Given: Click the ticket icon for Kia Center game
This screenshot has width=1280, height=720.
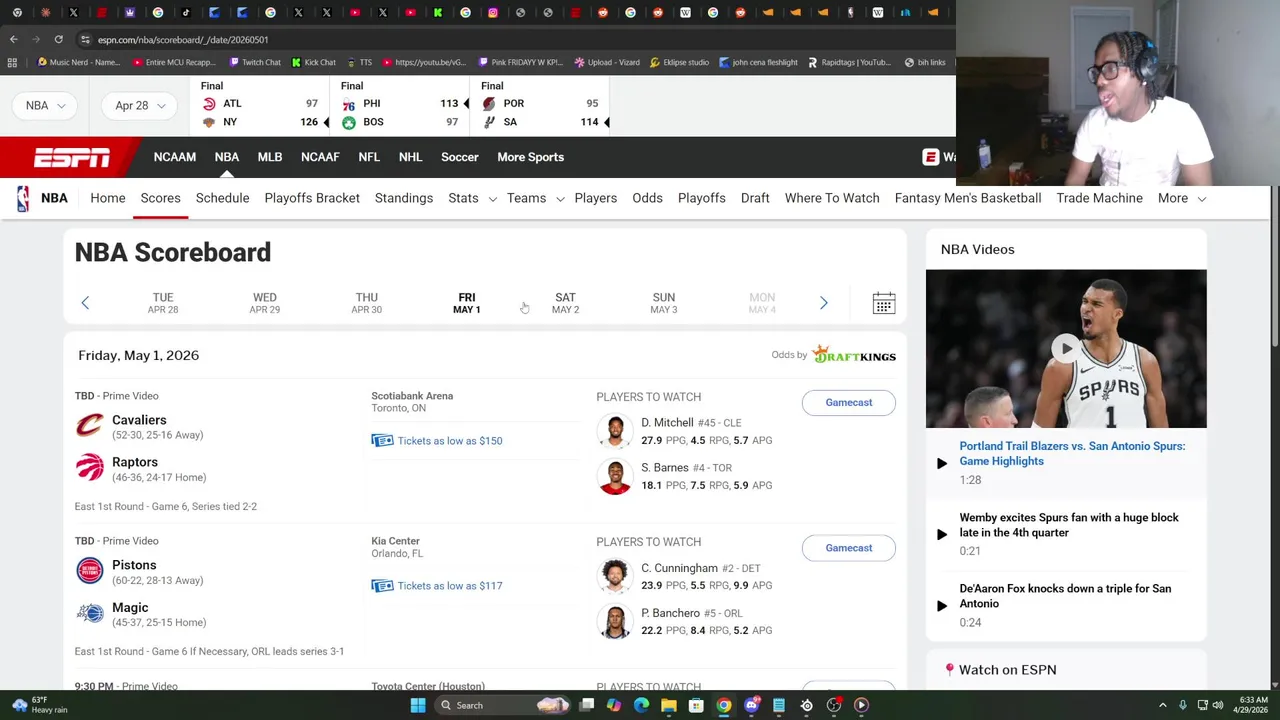Looking at the screenshot, I should pos(382,586).
